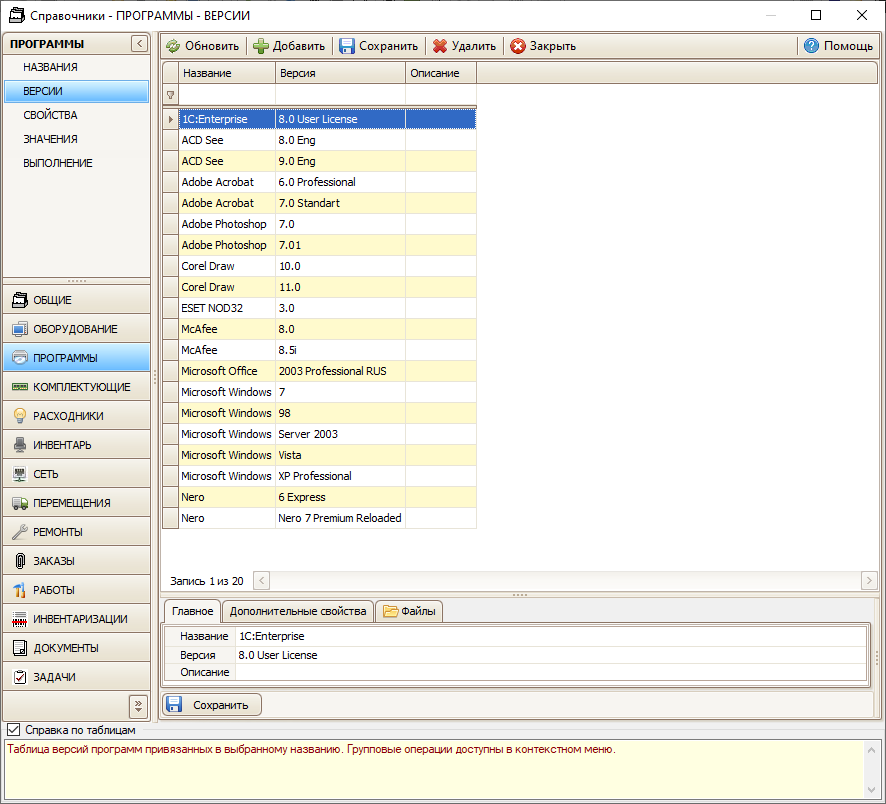This screenshot has width=886, height=804.
Task: Click the Удалить red cross icon
Action: [440, 46]
